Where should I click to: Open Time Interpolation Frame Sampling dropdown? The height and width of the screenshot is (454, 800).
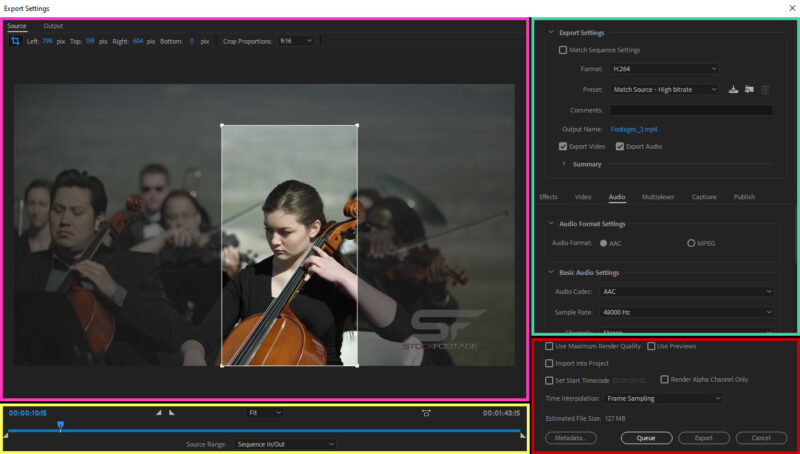(664, 398)
